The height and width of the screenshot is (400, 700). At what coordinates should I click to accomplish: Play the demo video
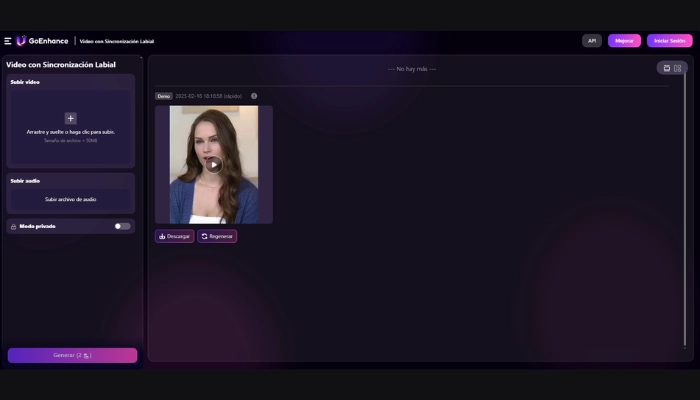(214, 165)
